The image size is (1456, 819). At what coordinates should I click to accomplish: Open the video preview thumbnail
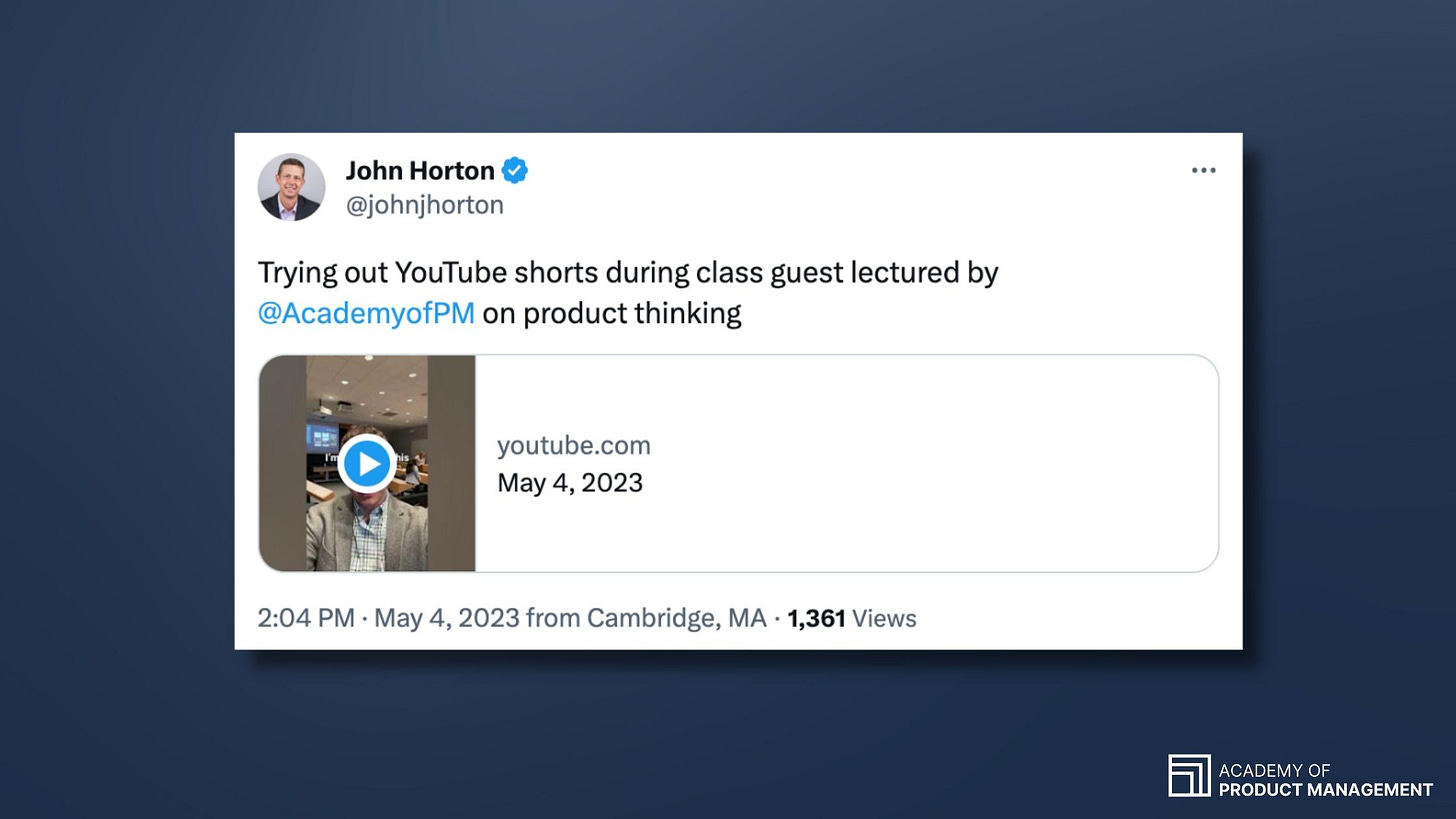(x=367, y=463)
